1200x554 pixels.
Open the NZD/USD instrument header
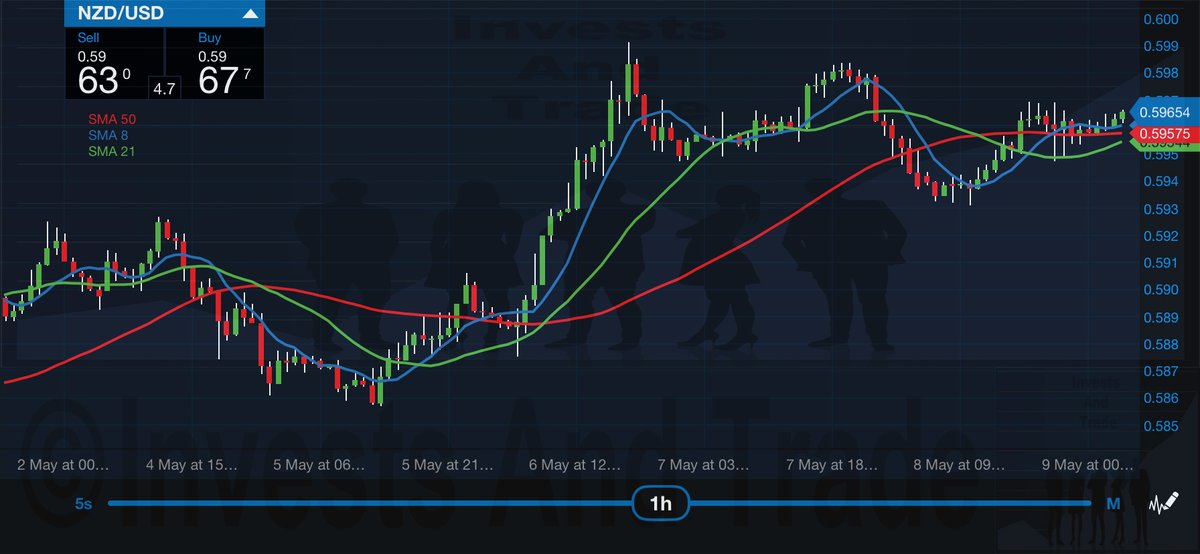pyautogui.click(x=166, y=14)
